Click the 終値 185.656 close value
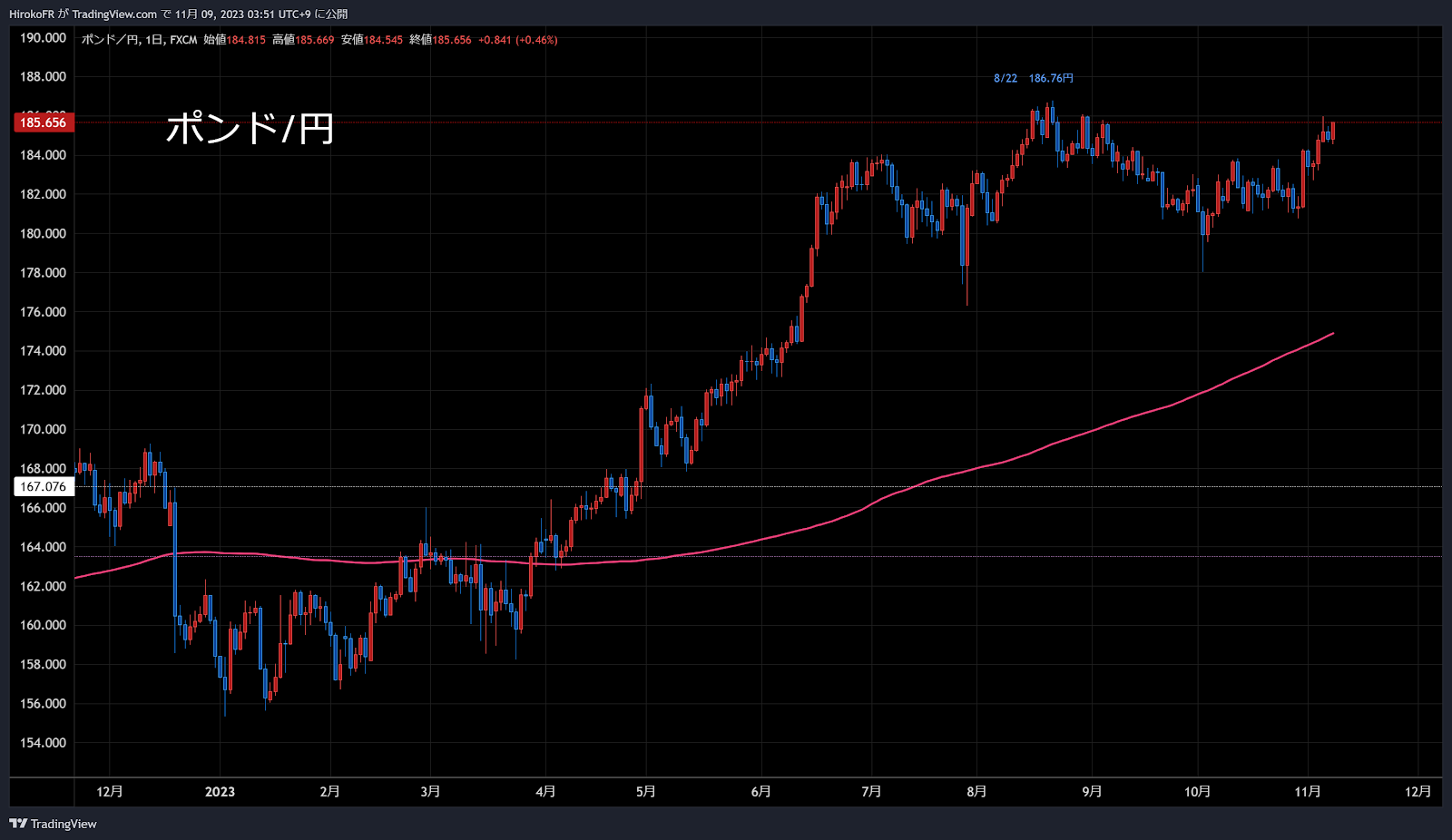The width and height of the screenshot is (1452, 840). click(x=440, y=40)
